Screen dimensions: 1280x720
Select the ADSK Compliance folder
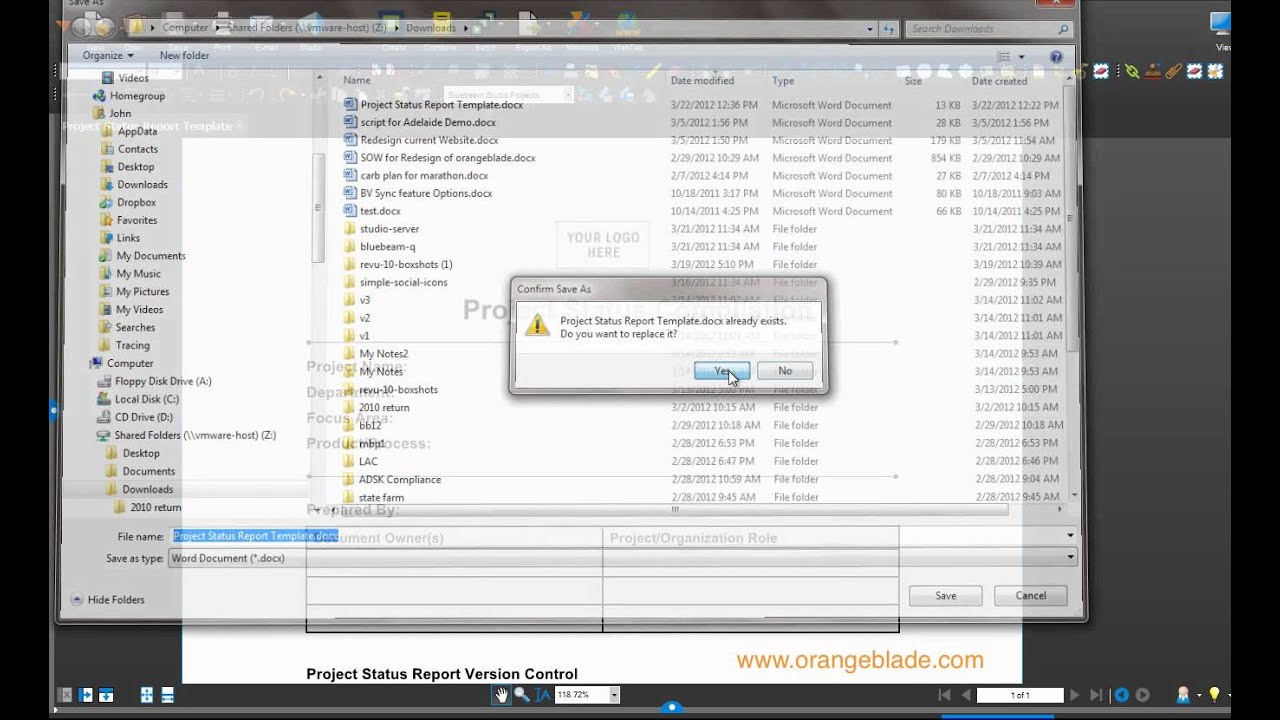click(x=399, y=479)
